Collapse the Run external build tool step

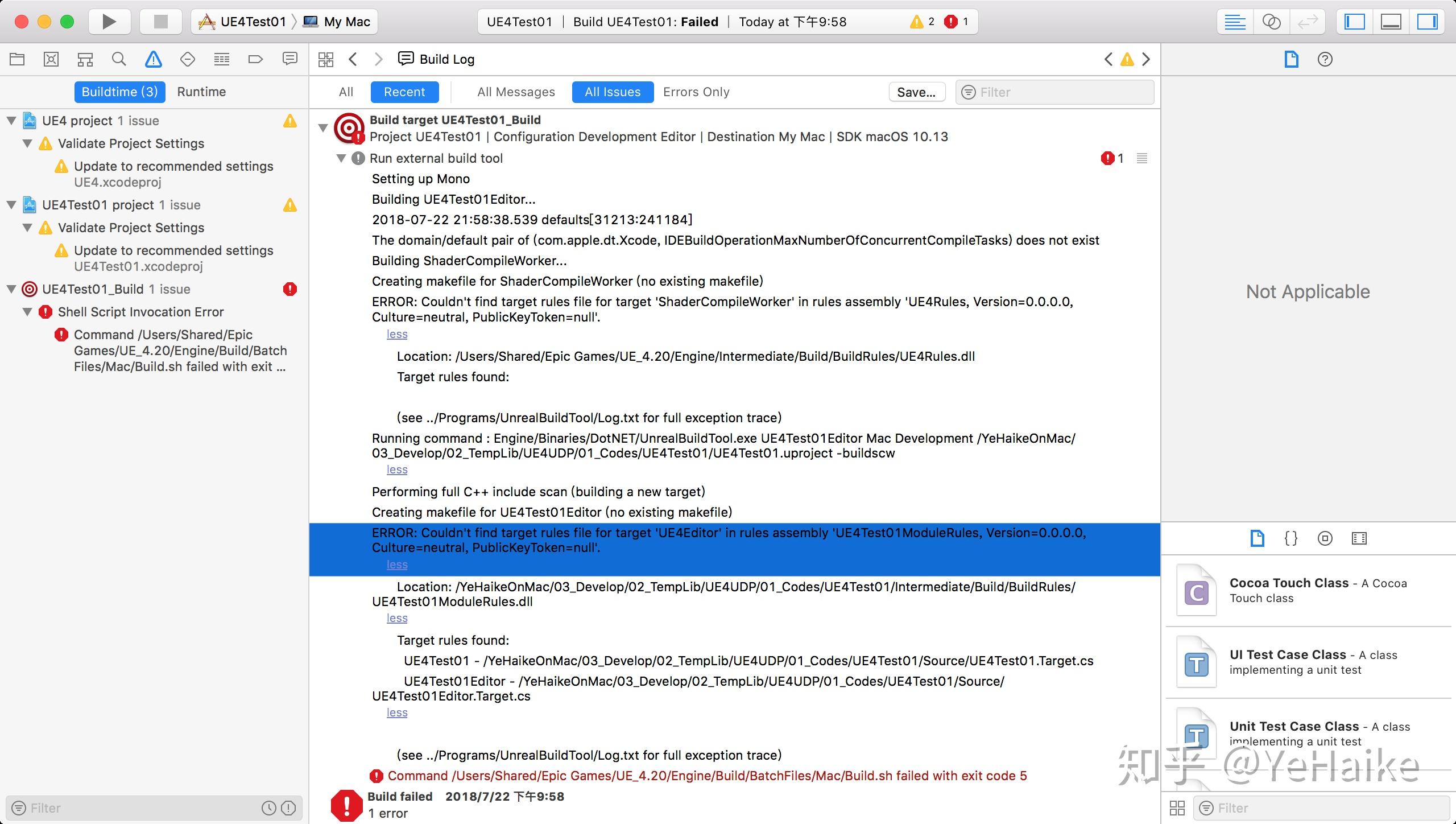coord(341,158)
